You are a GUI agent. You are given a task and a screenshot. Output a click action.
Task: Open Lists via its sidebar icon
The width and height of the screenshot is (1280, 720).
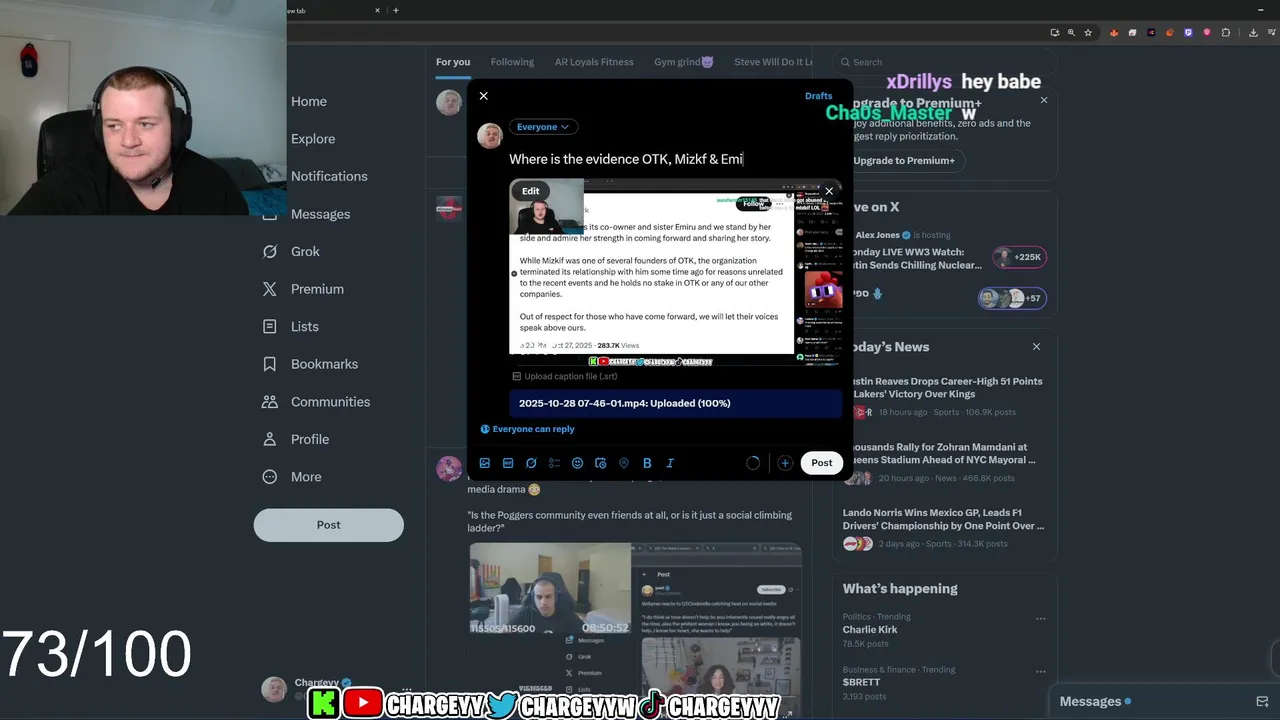(269, 327)
